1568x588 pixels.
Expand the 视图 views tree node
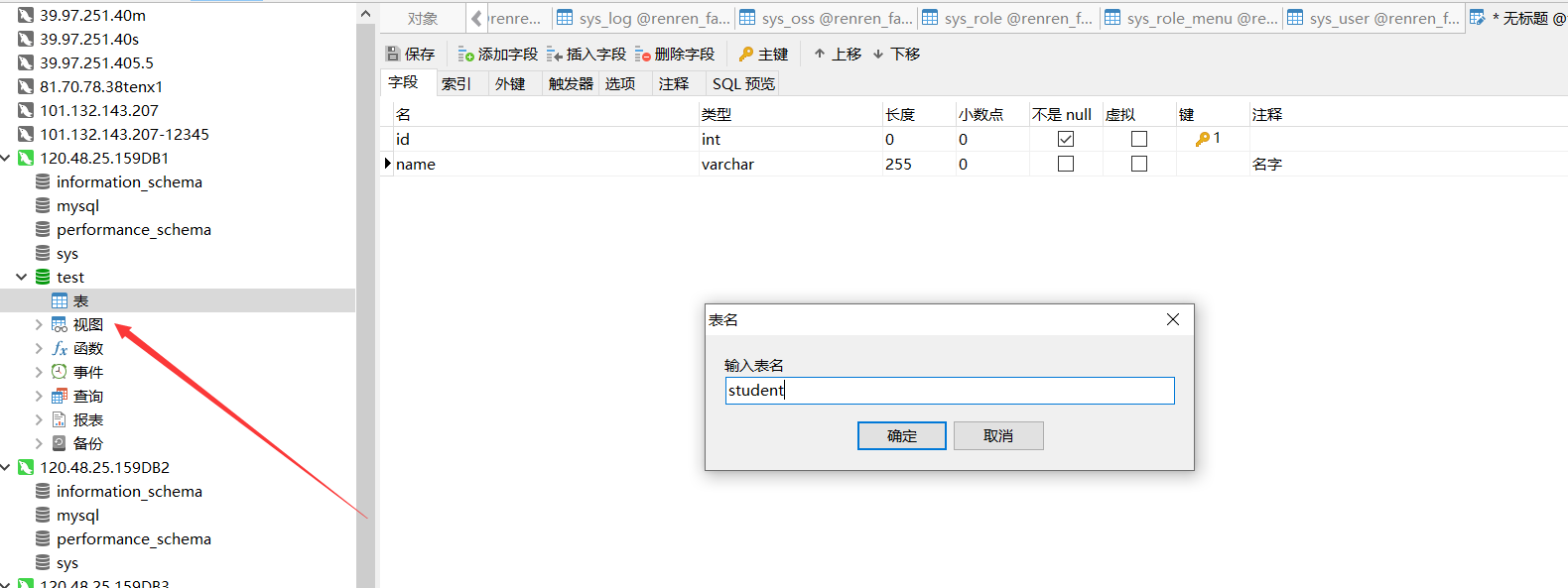point(39,325)
